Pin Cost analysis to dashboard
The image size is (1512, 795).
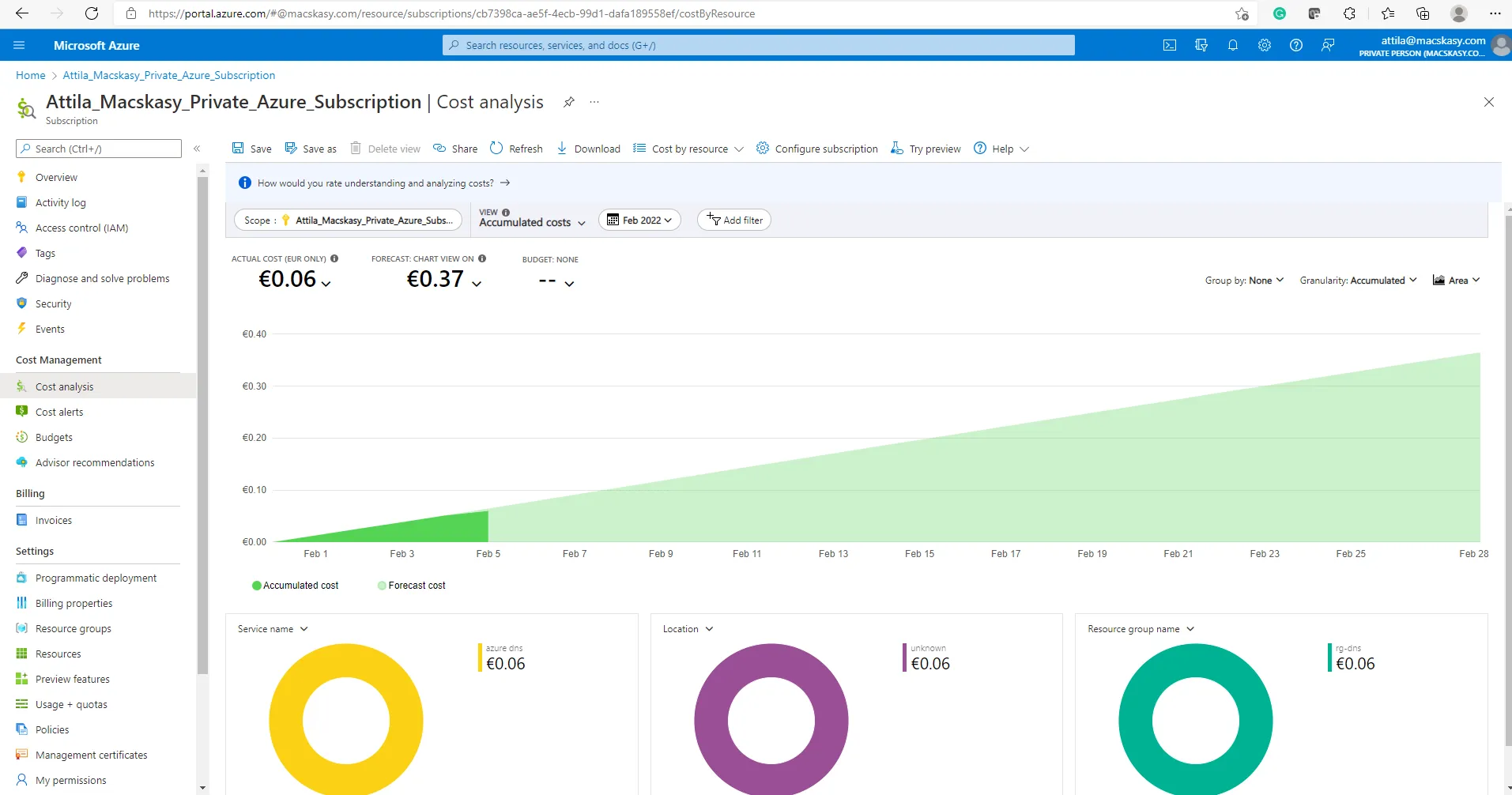[568, 102]
